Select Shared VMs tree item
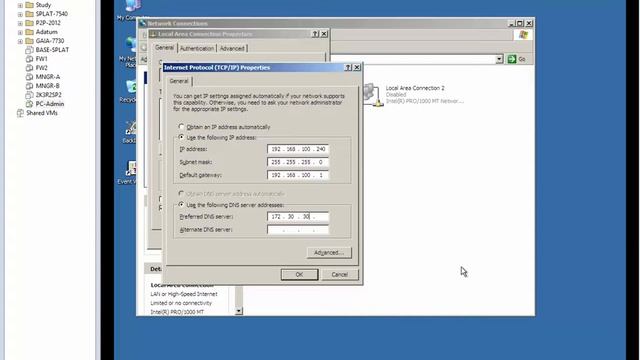Viewport: 640px width, 360px height. (42, 113)
